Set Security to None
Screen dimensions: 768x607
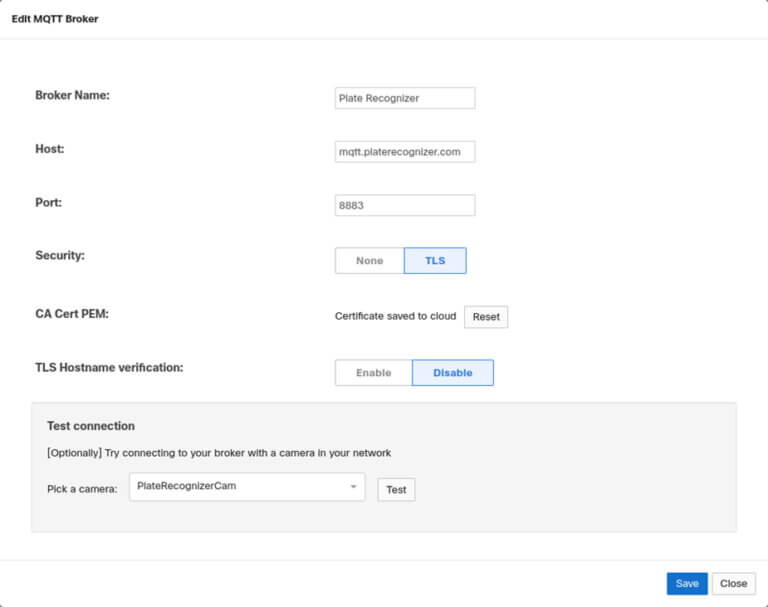click(369, 261)
